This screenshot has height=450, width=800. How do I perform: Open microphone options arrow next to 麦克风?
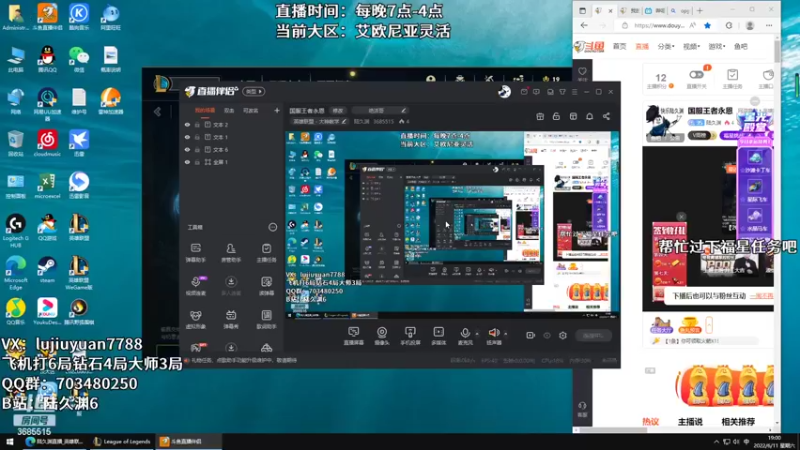(x=477, y=334)
